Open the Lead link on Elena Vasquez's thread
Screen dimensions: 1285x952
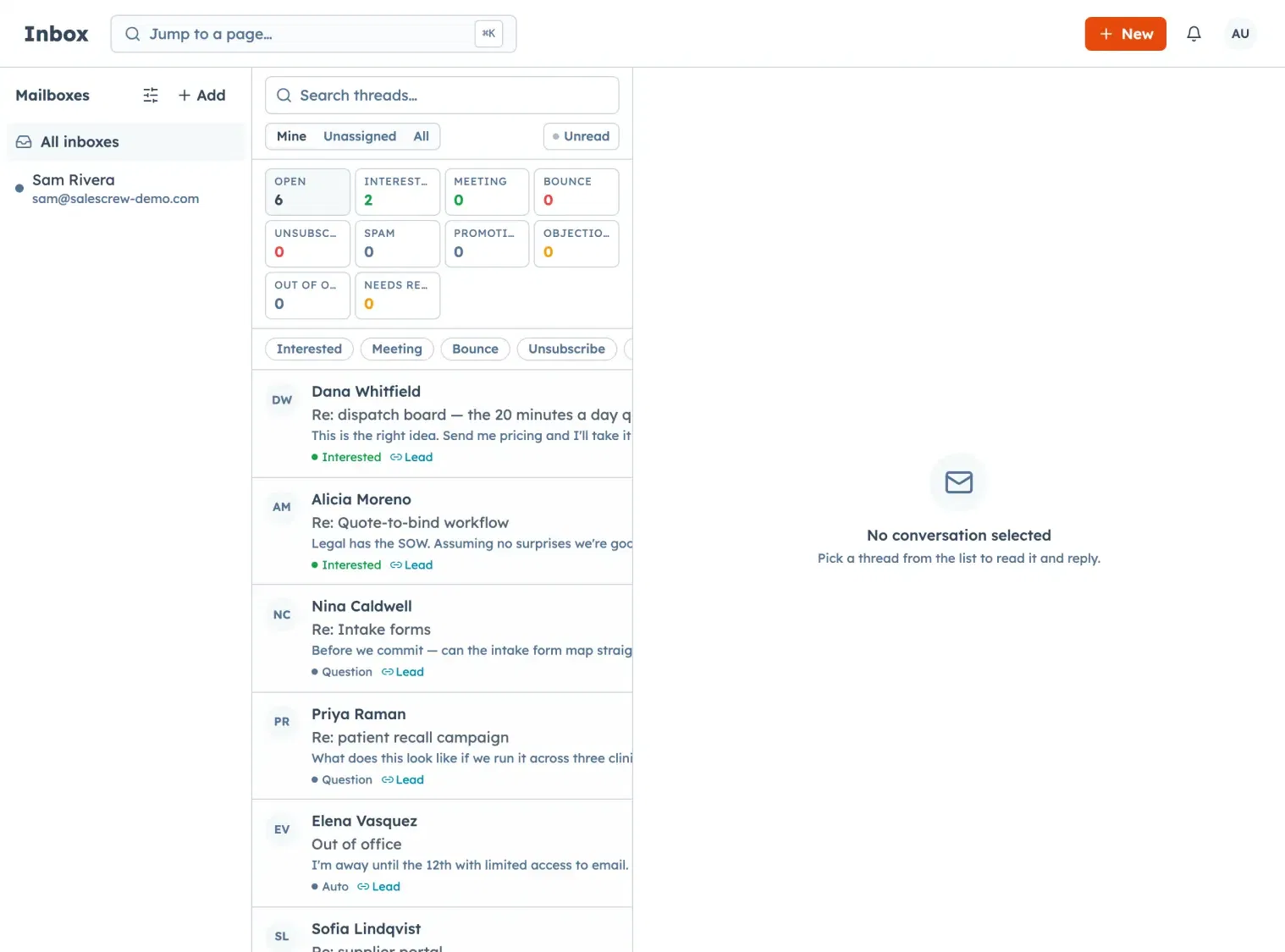[379, 887]
